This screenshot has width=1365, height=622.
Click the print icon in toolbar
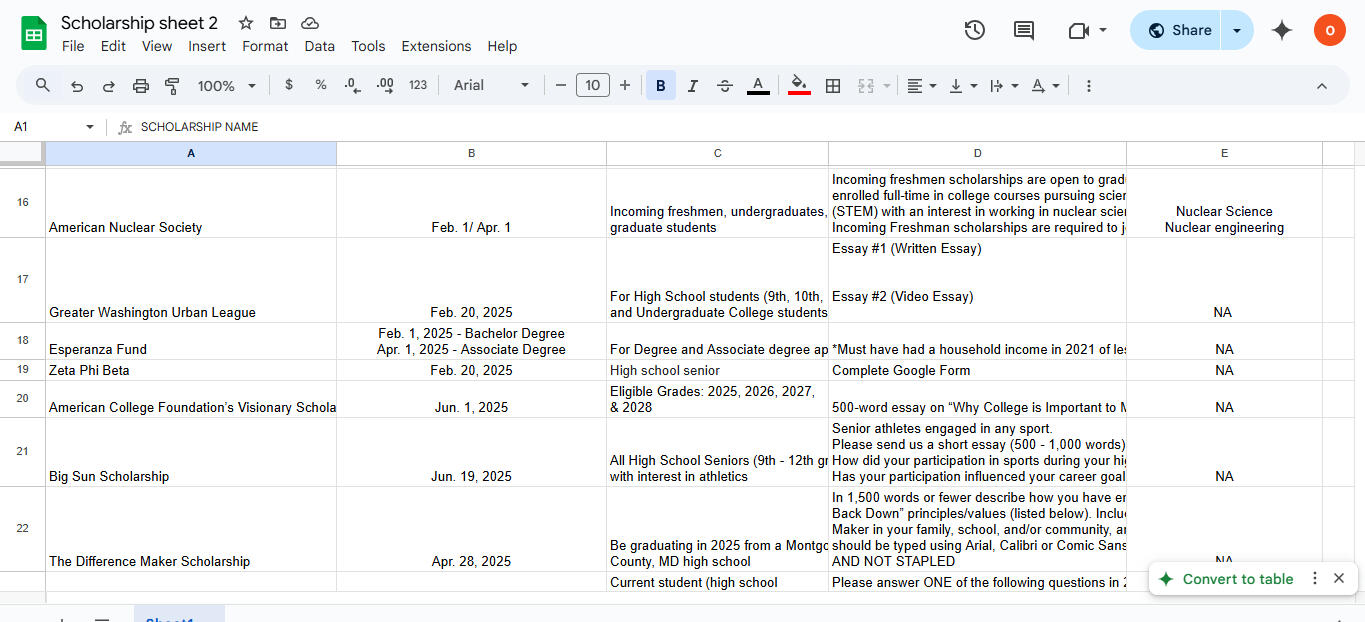click(141, 86)
